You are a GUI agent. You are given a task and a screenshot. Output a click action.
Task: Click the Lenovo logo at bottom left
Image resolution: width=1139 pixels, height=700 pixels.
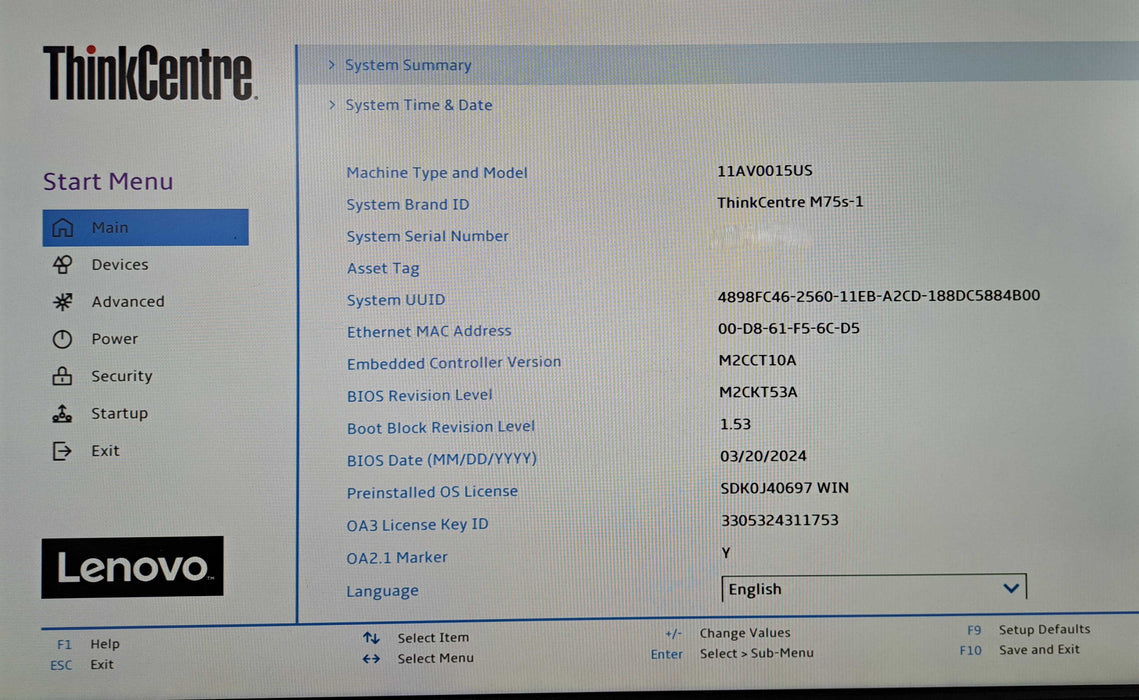pos(131,568)
